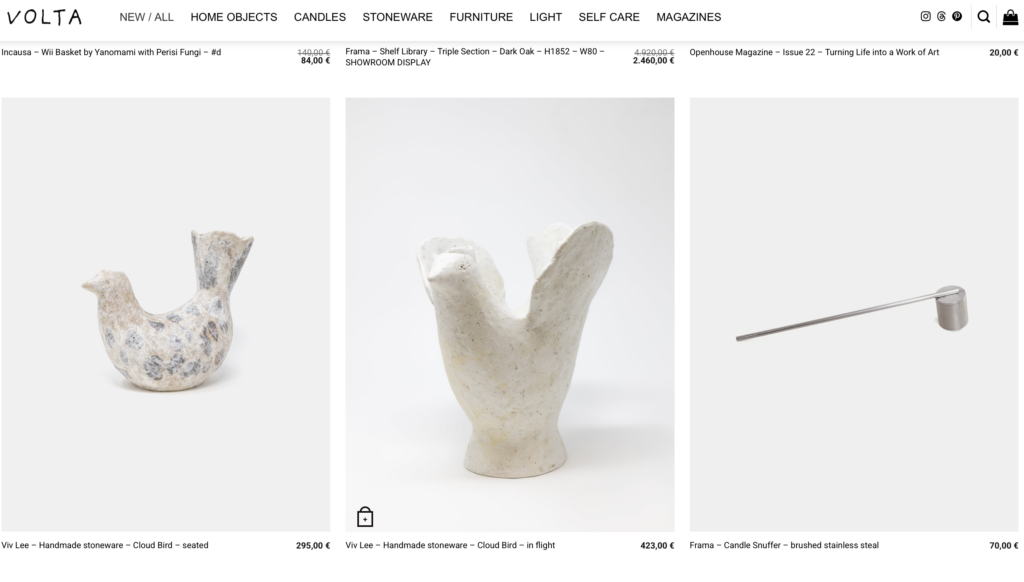The height and width of the screenshot is (582, 1024).
Task: Go to the VOLTA logo home
Action: (44, 17)
